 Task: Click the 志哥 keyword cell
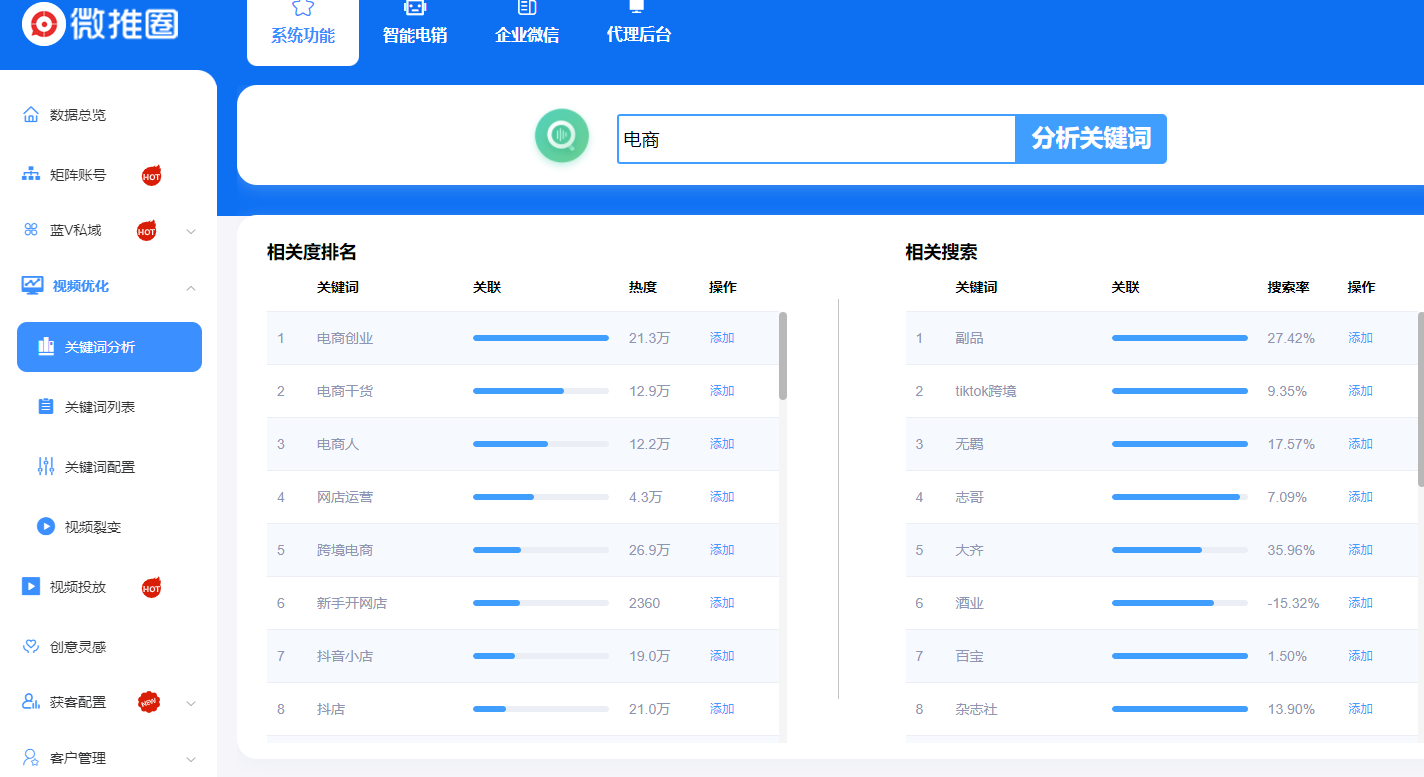[969, 497]
